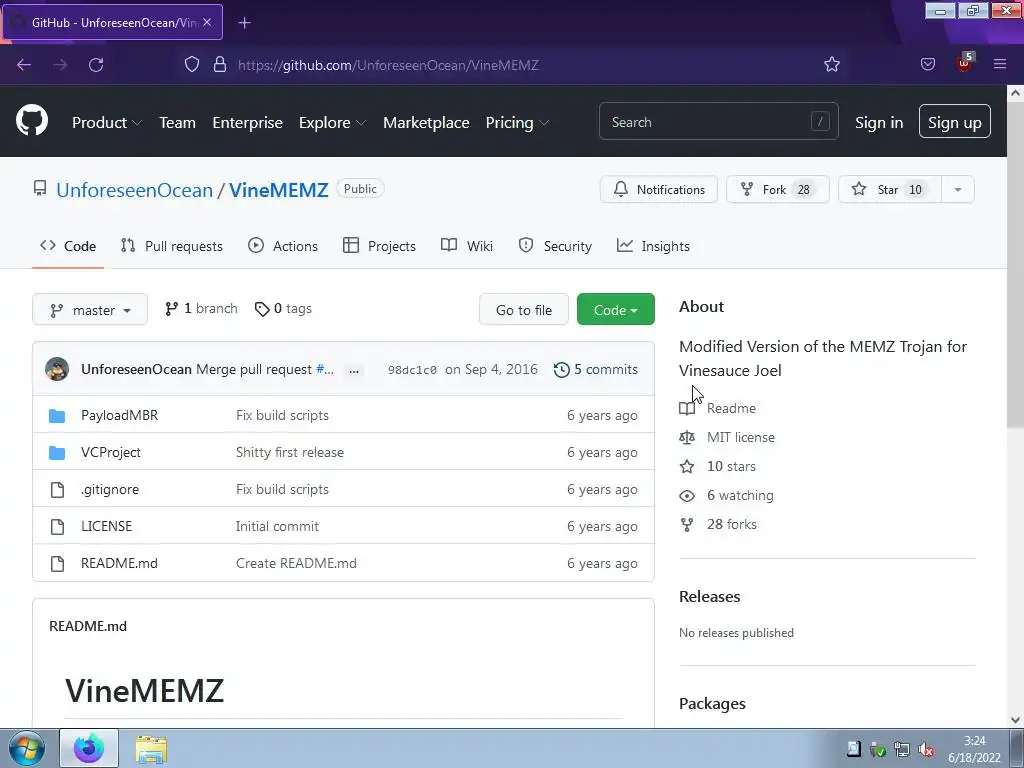Switch to the Security tab
Image resolution: width=1024 pixels, height=768 pixels.
coord(555,246)
